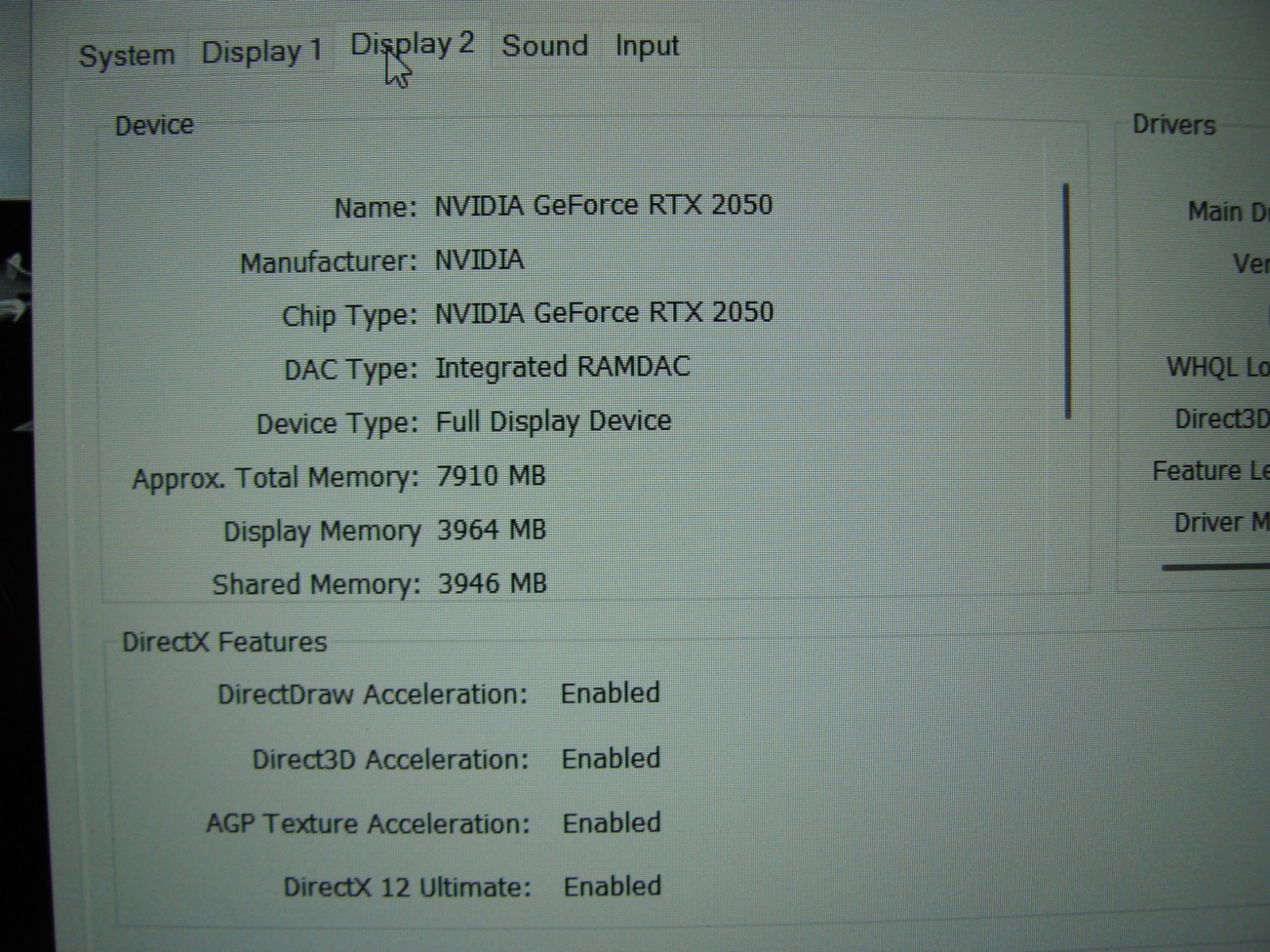Click Device Type value Full Display Device

pos(553,420)
